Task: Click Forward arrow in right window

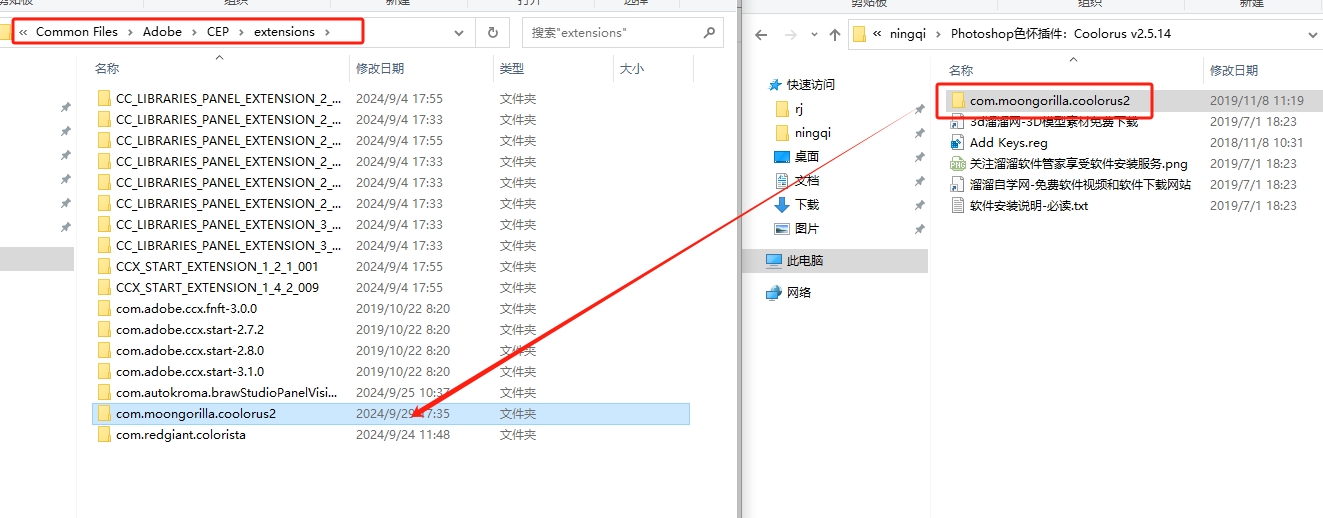Action: pos(789,34)
